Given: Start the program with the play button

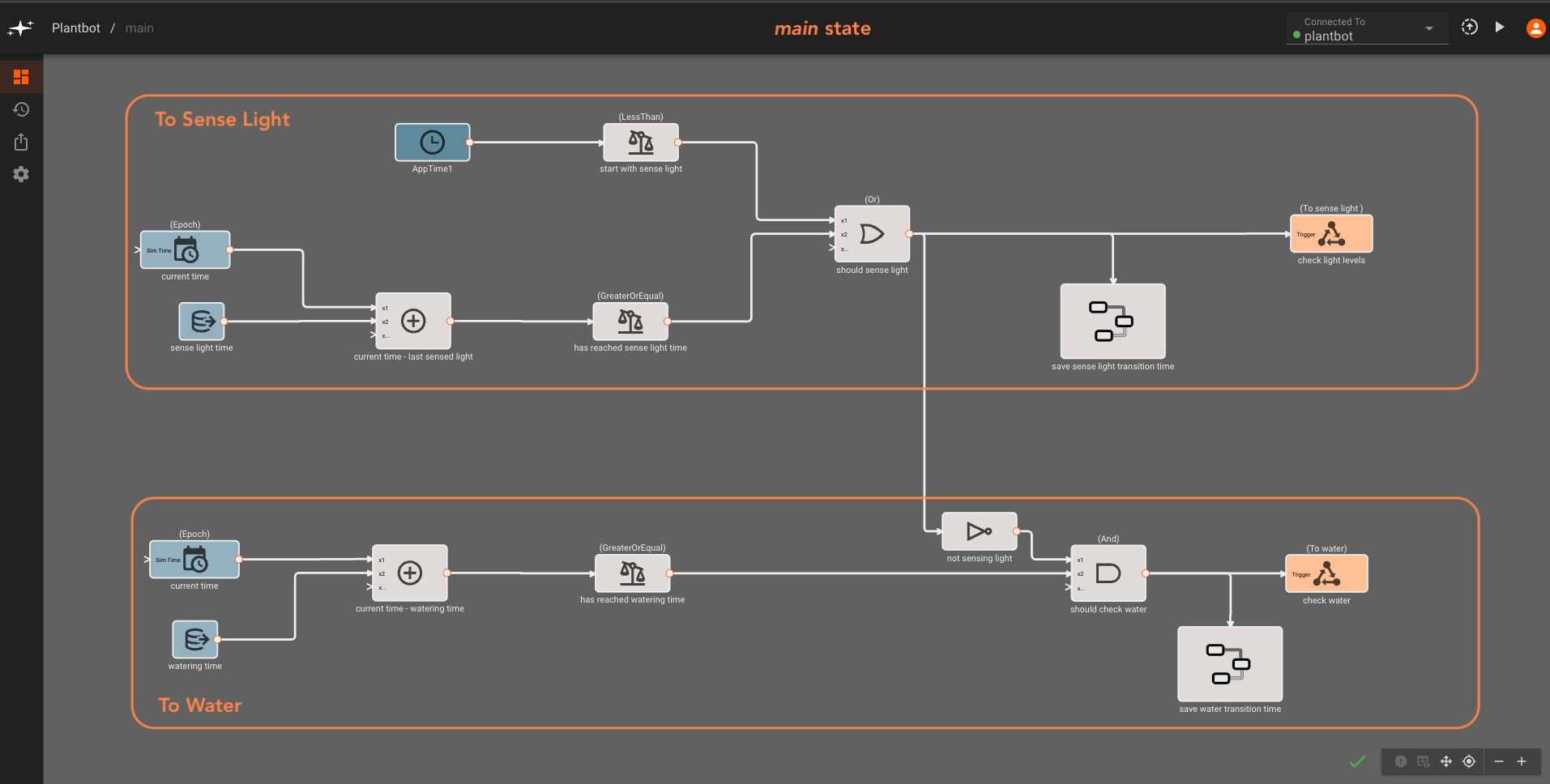Looking at the screenshot, I should click(x=1500, y=28).
